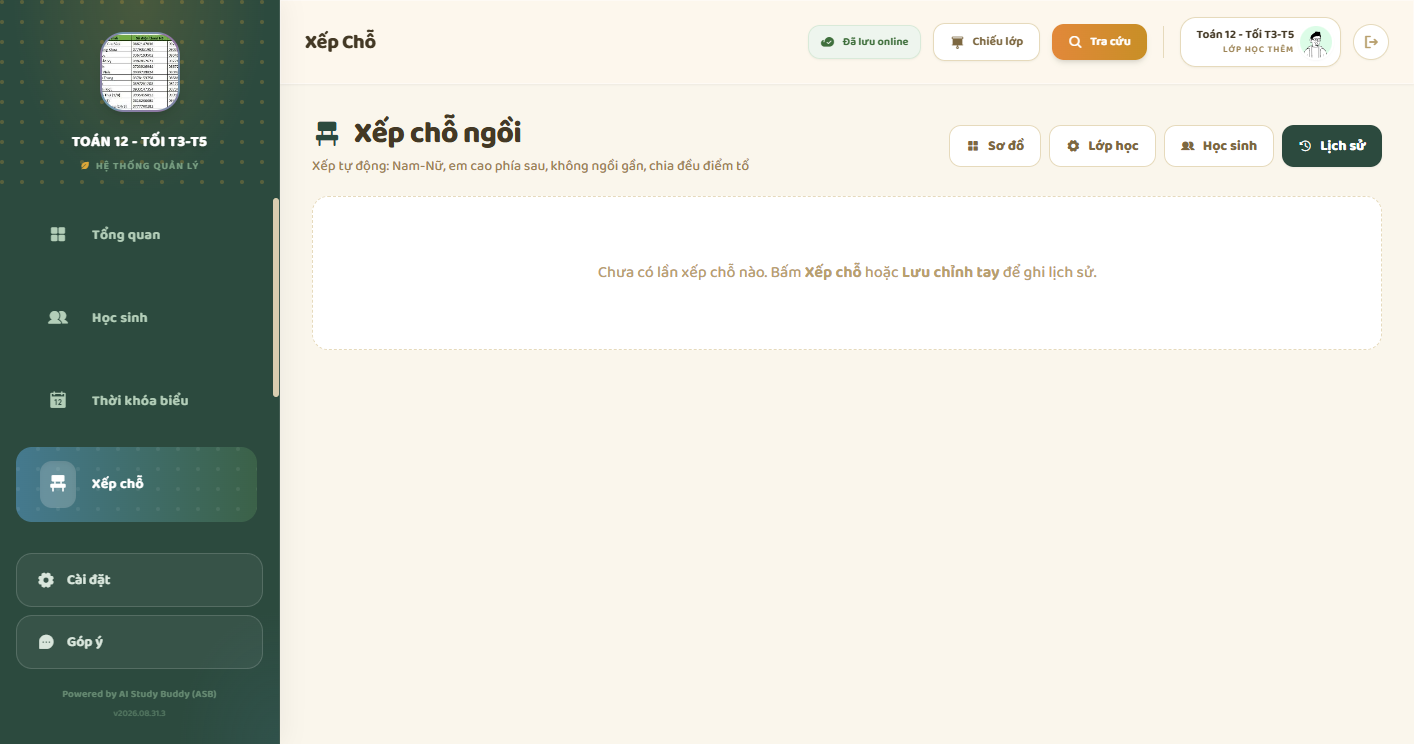
Task: Click the logout arrow icon
Action: point(1371,42)
